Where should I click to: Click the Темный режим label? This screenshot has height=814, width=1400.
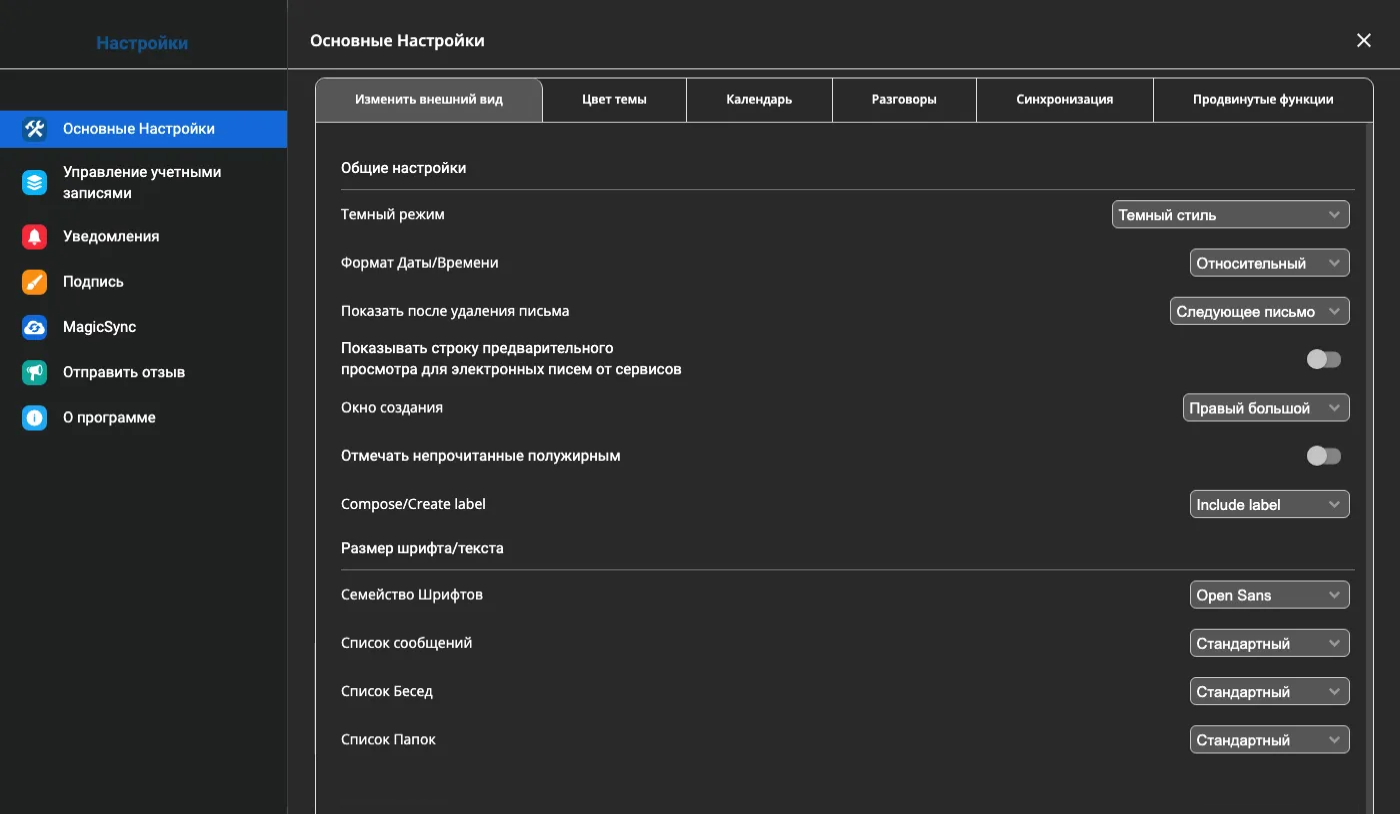coord(393,214)
